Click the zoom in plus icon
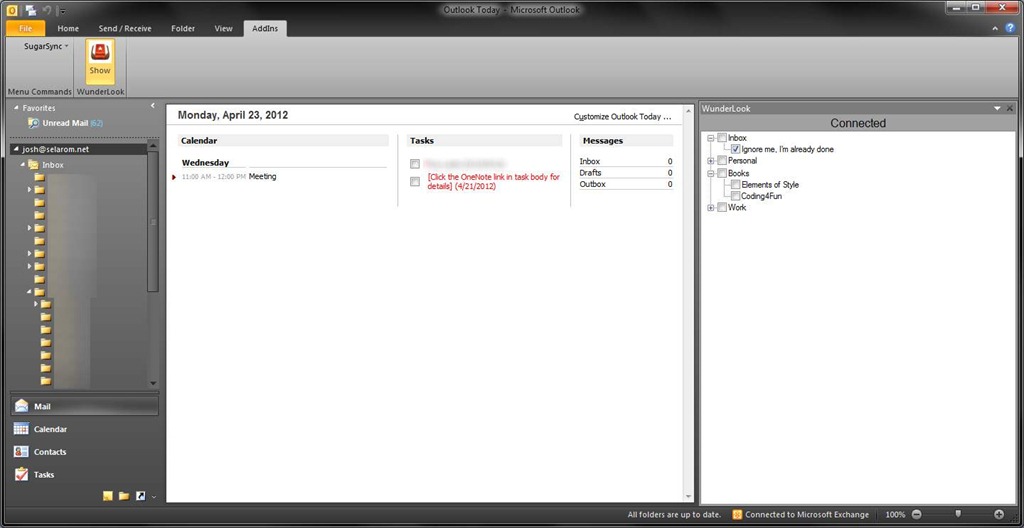The image size is (1024, 528). tap(998, 514)
